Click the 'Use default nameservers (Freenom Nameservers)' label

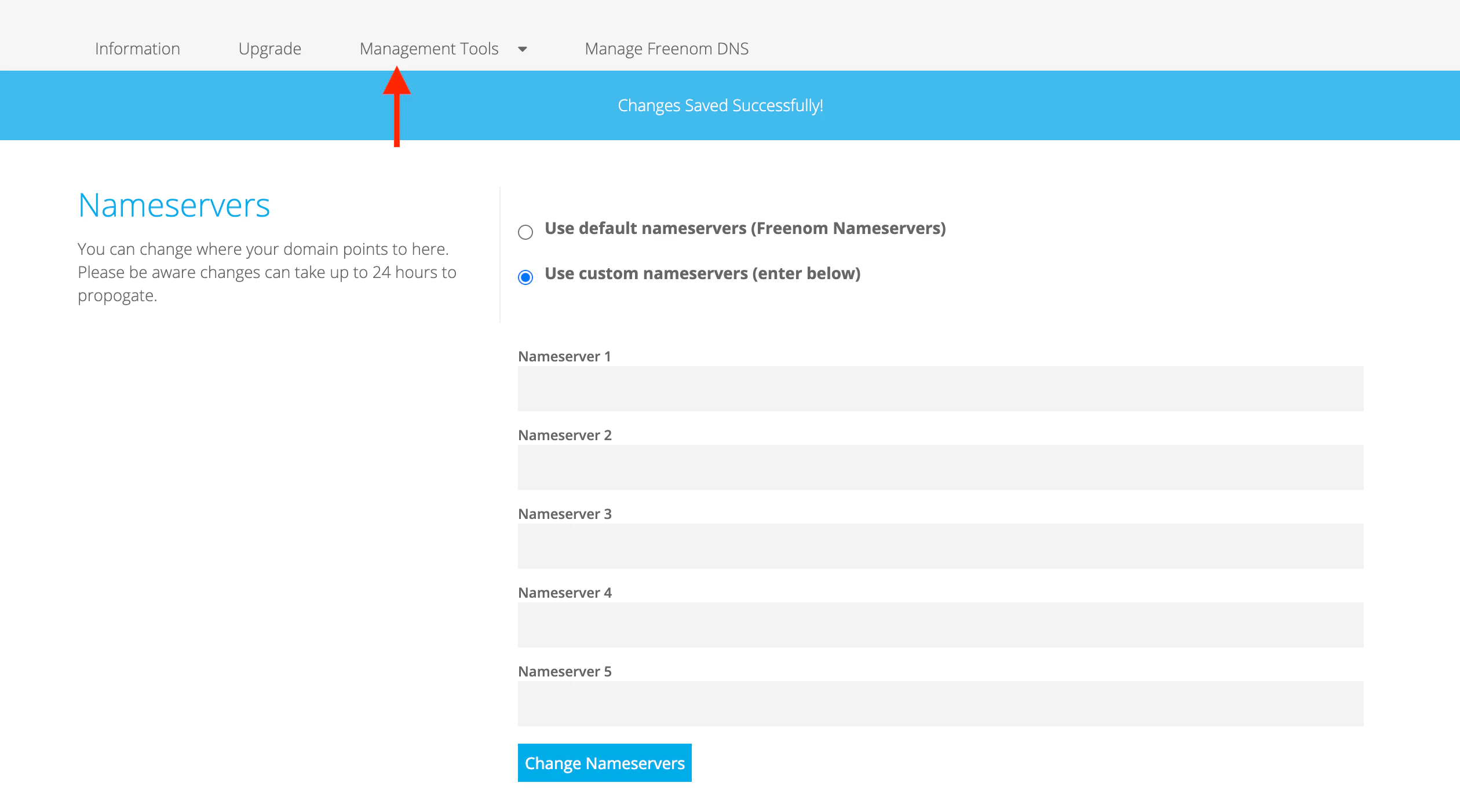745,228
